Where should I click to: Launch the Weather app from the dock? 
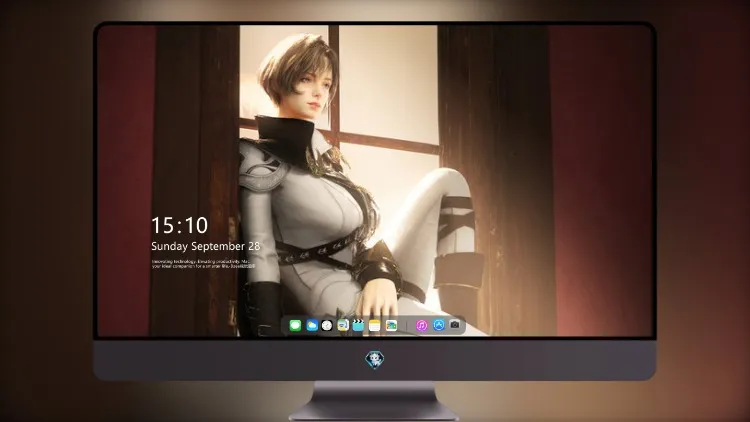311,326
